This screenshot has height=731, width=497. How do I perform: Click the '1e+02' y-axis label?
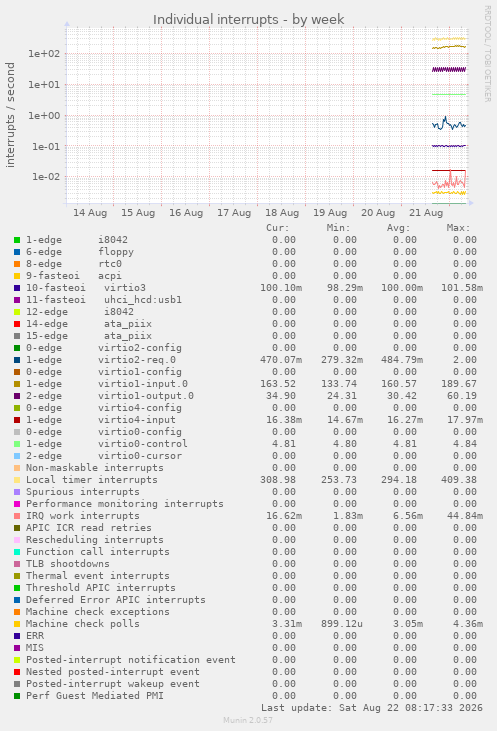click(44, 54)
